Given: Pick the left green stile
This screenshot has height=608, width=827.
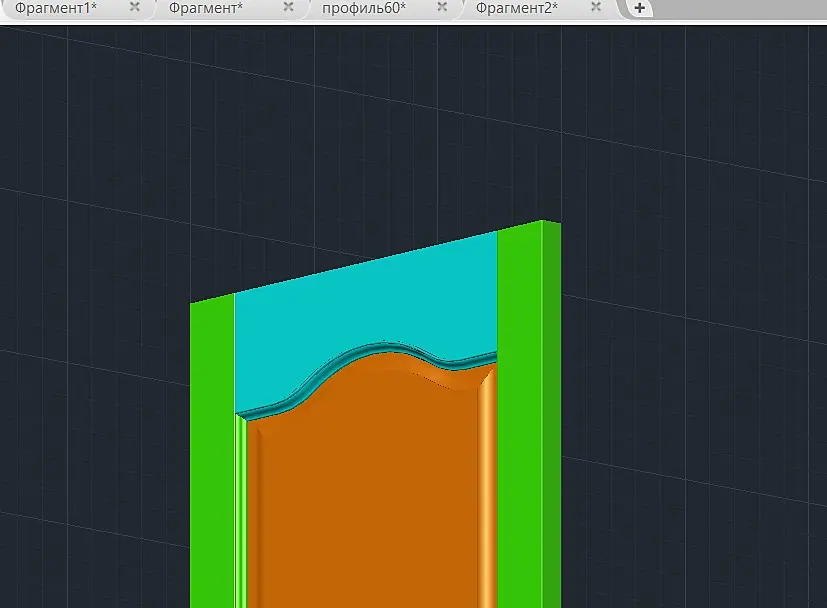Looking at the screenshot, I should pos(212,453).
